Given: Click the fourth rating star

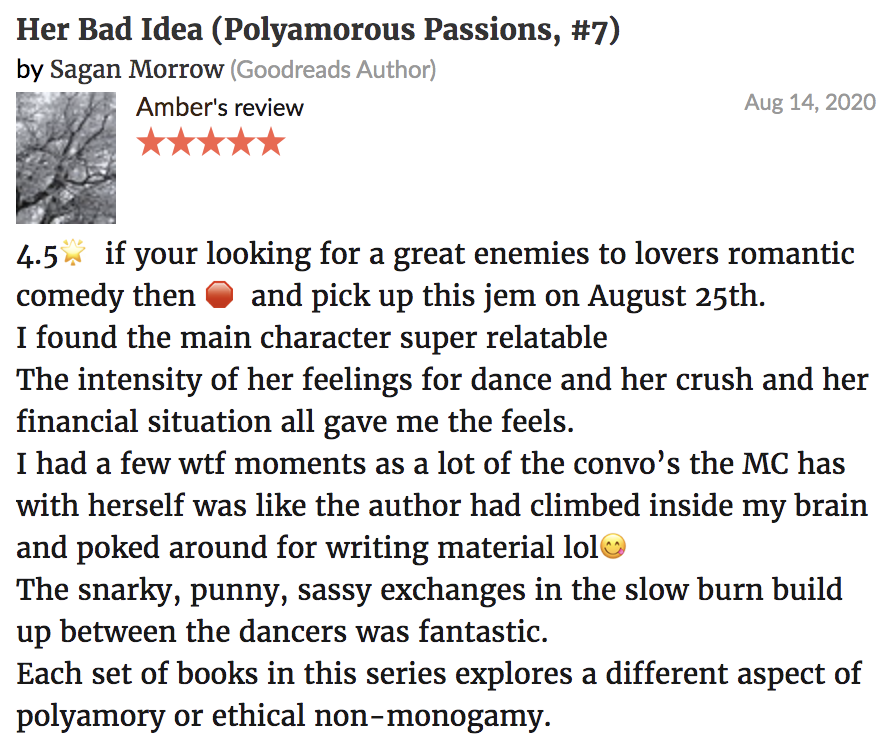Looking at the screenshot, I should pos(241,142).
